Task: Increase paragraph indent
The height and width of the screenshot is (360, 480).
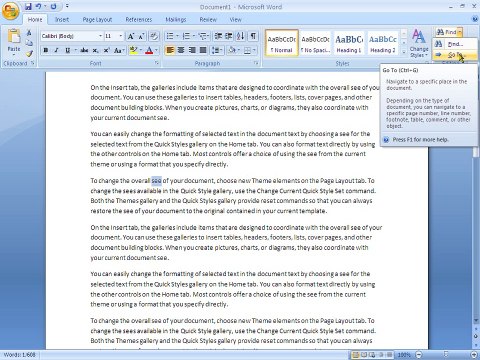Action: (229, 36)
